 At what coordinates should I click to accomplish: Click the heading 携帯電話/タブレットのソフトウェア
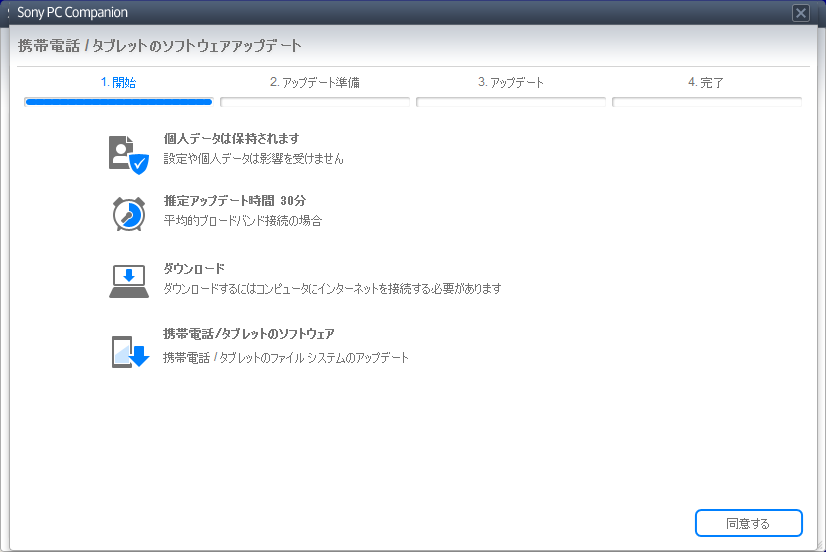(249, 334)
